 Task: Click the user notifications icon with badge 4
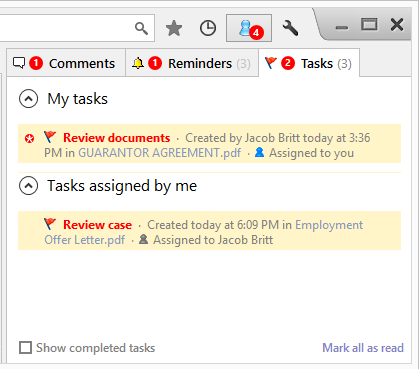point(249,28)
